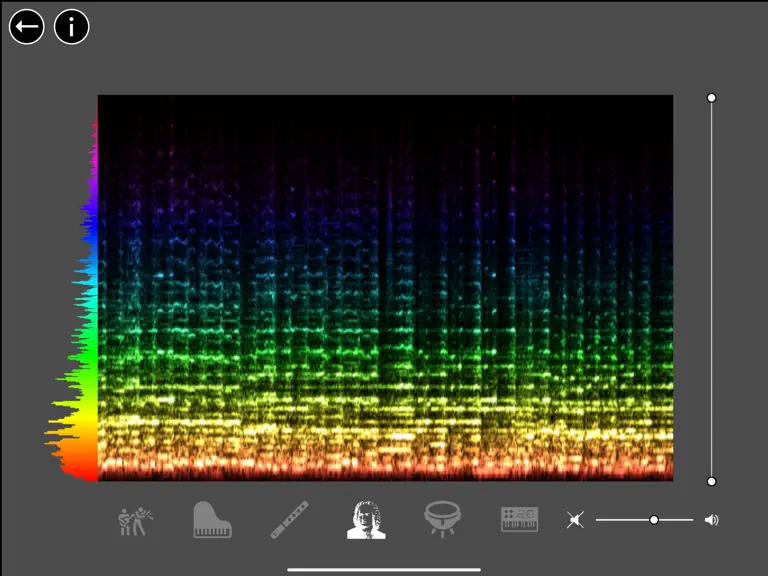Click the volume track right of the knob

click(676, 520)
